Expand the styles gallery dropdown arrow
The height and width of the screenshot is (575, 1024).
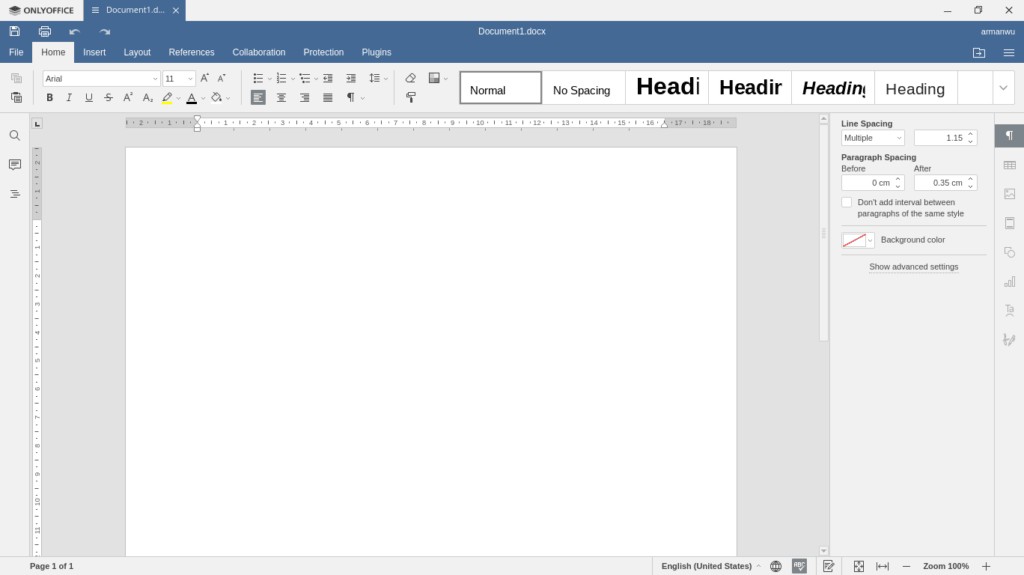coord(1003,88)
